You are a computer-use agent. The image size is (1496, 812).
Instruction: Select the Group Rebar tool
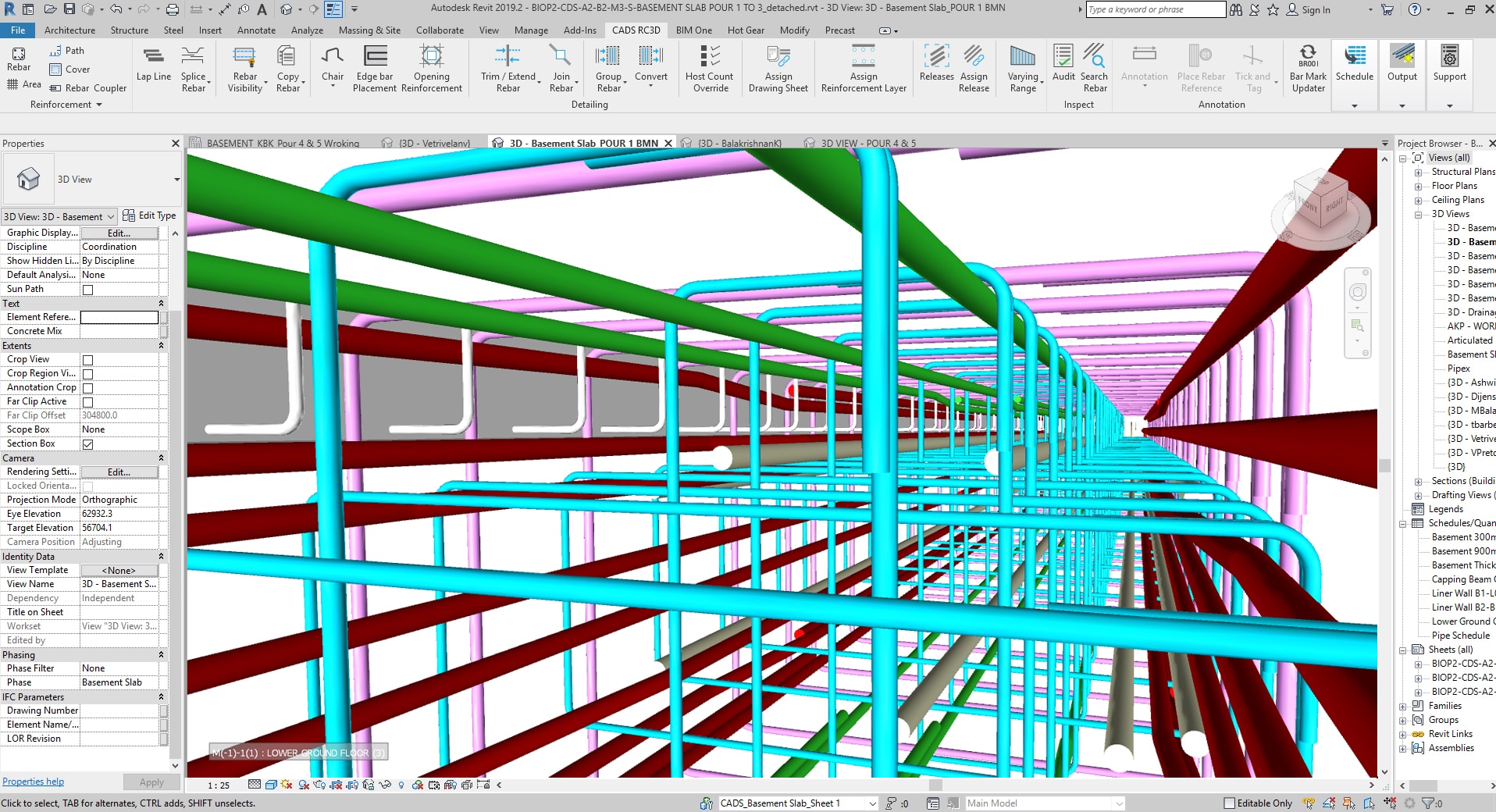(608, 69)
